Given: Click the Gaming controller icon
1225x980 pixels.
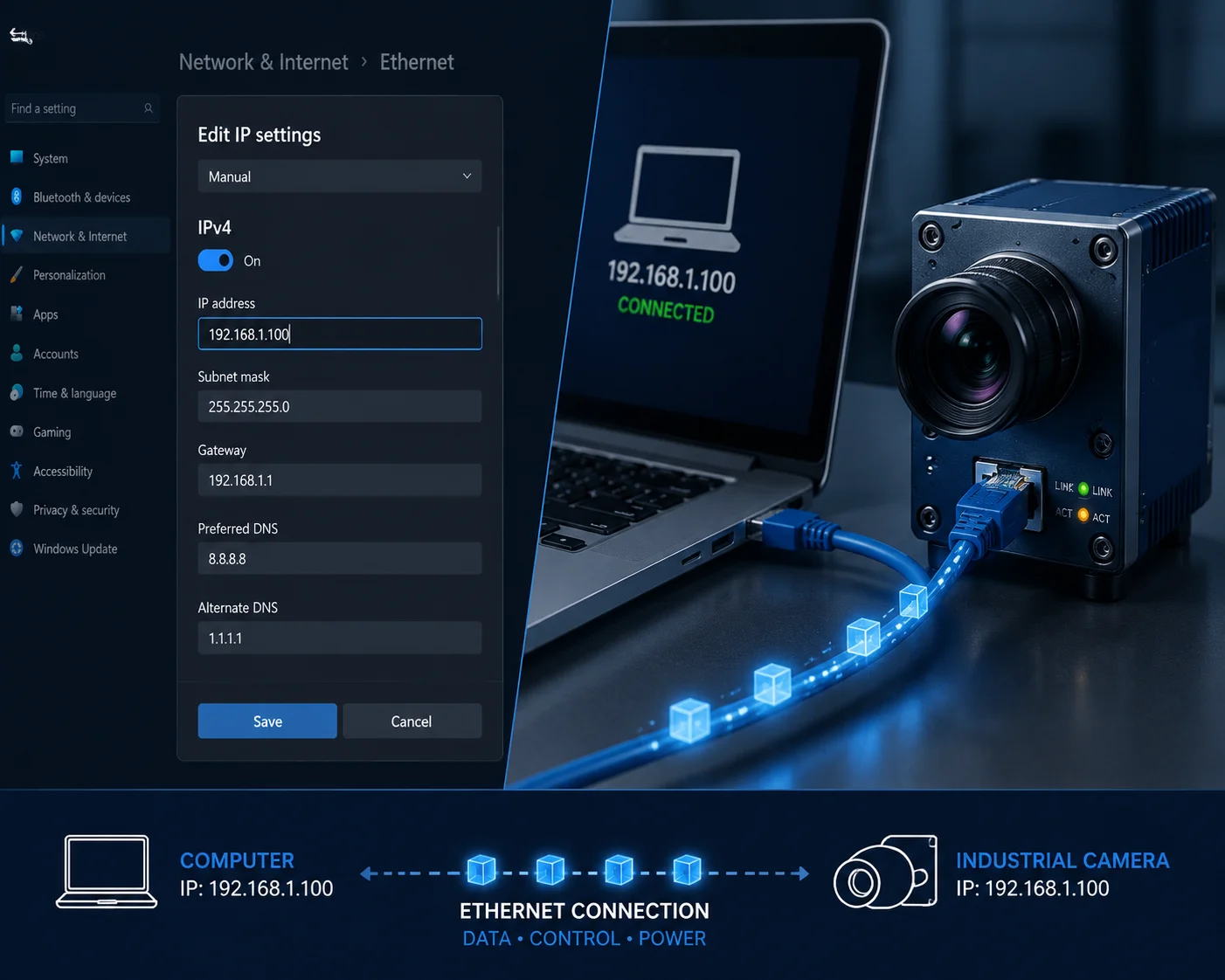Looking at the screenshot, I should [x=17, y=431].
